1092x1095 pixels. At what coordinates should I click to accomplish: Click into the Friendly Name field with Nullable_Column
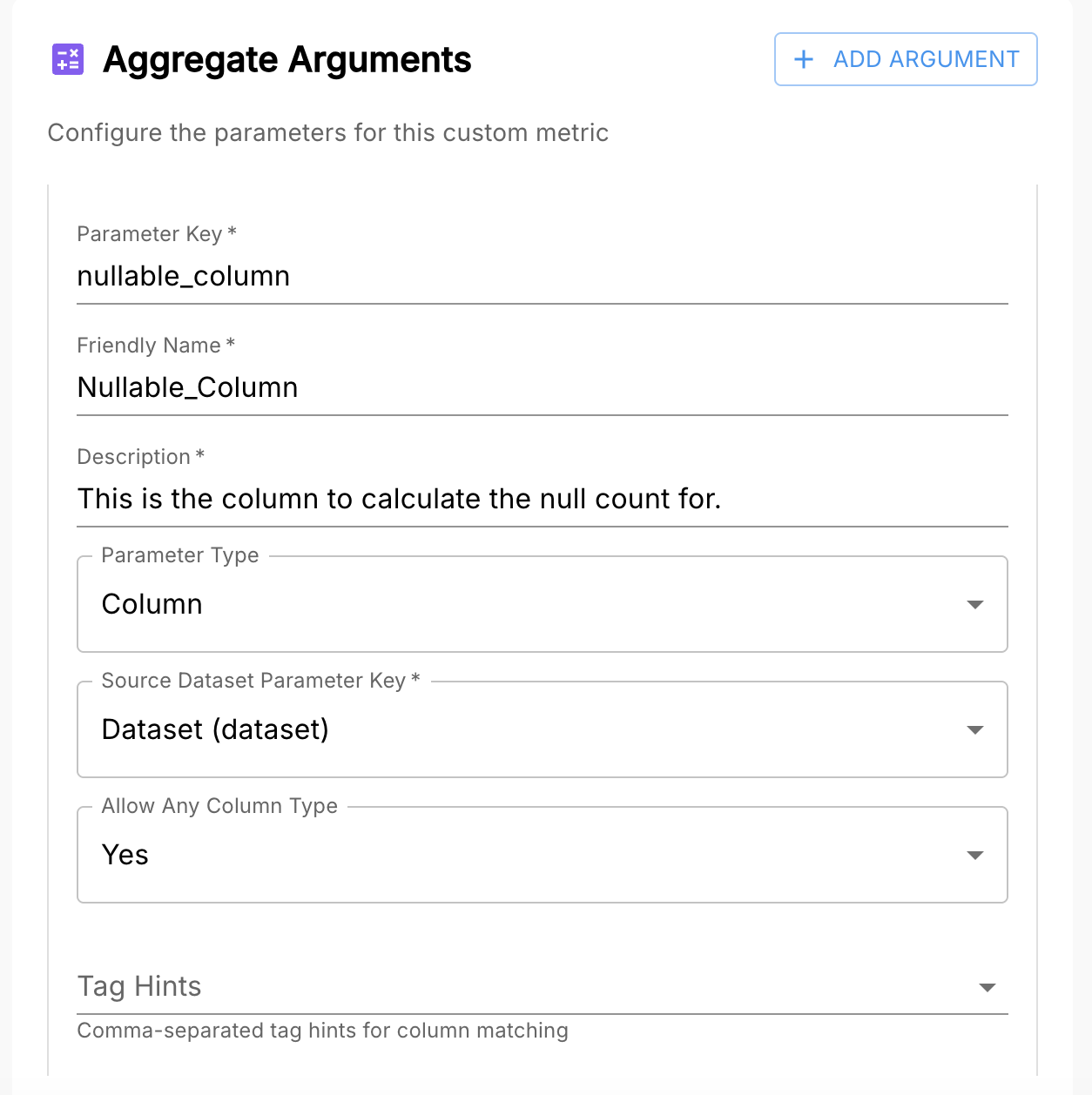click(x=542, y=388)
